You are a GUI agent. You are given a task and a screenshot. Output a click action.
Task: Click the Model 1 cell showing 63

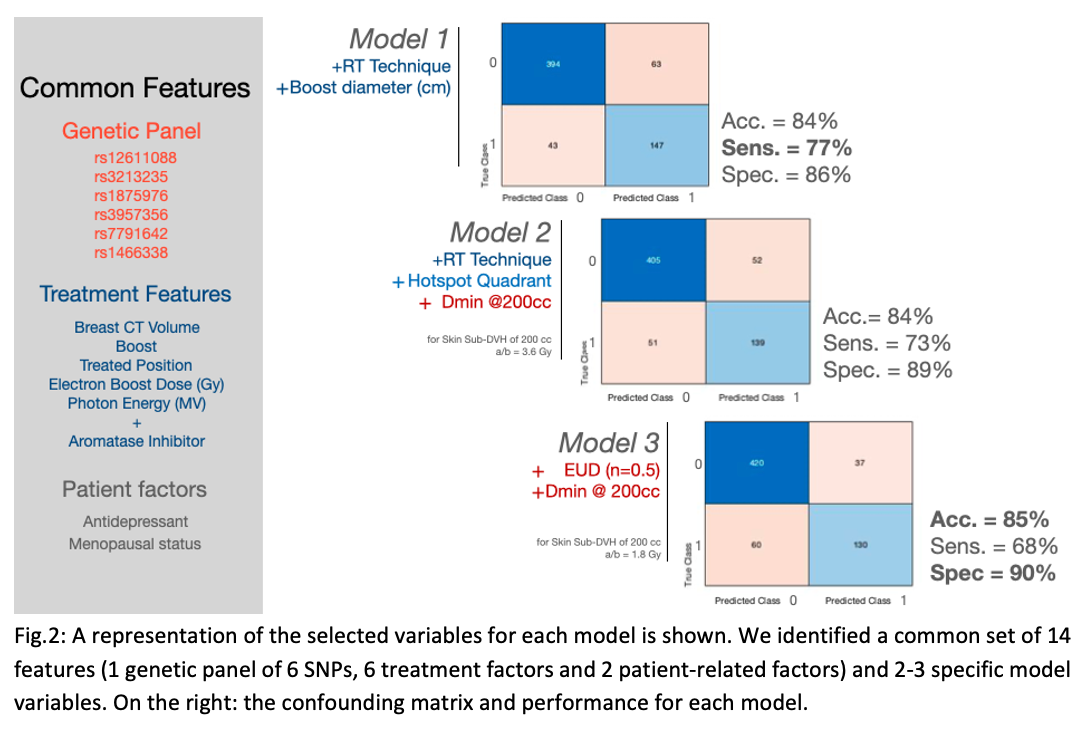[657, 64]
